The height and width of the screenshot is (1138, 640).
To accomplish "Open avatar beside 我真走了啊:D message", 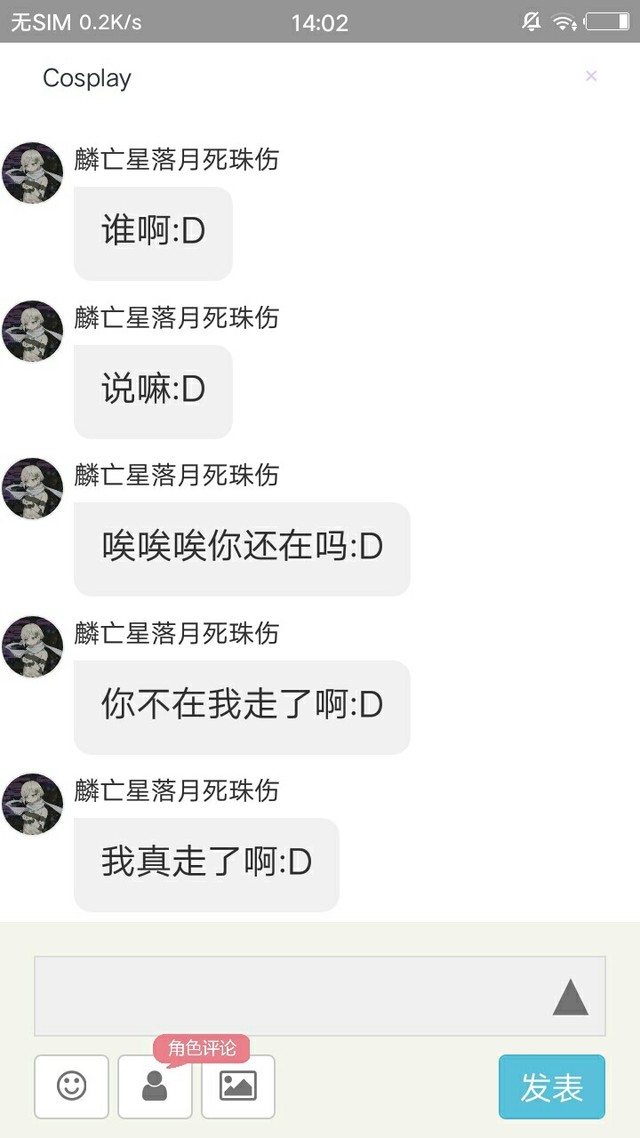I will (32, 804).
